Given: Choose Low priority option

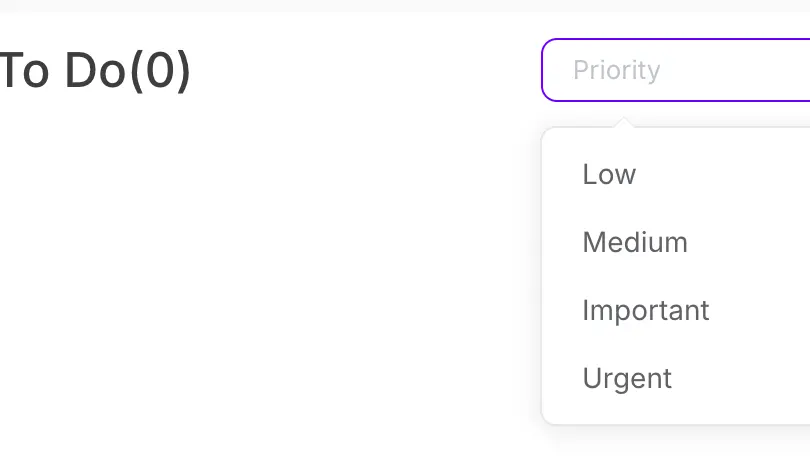Looking at the screenshot, I should click(x=609, y=174).
